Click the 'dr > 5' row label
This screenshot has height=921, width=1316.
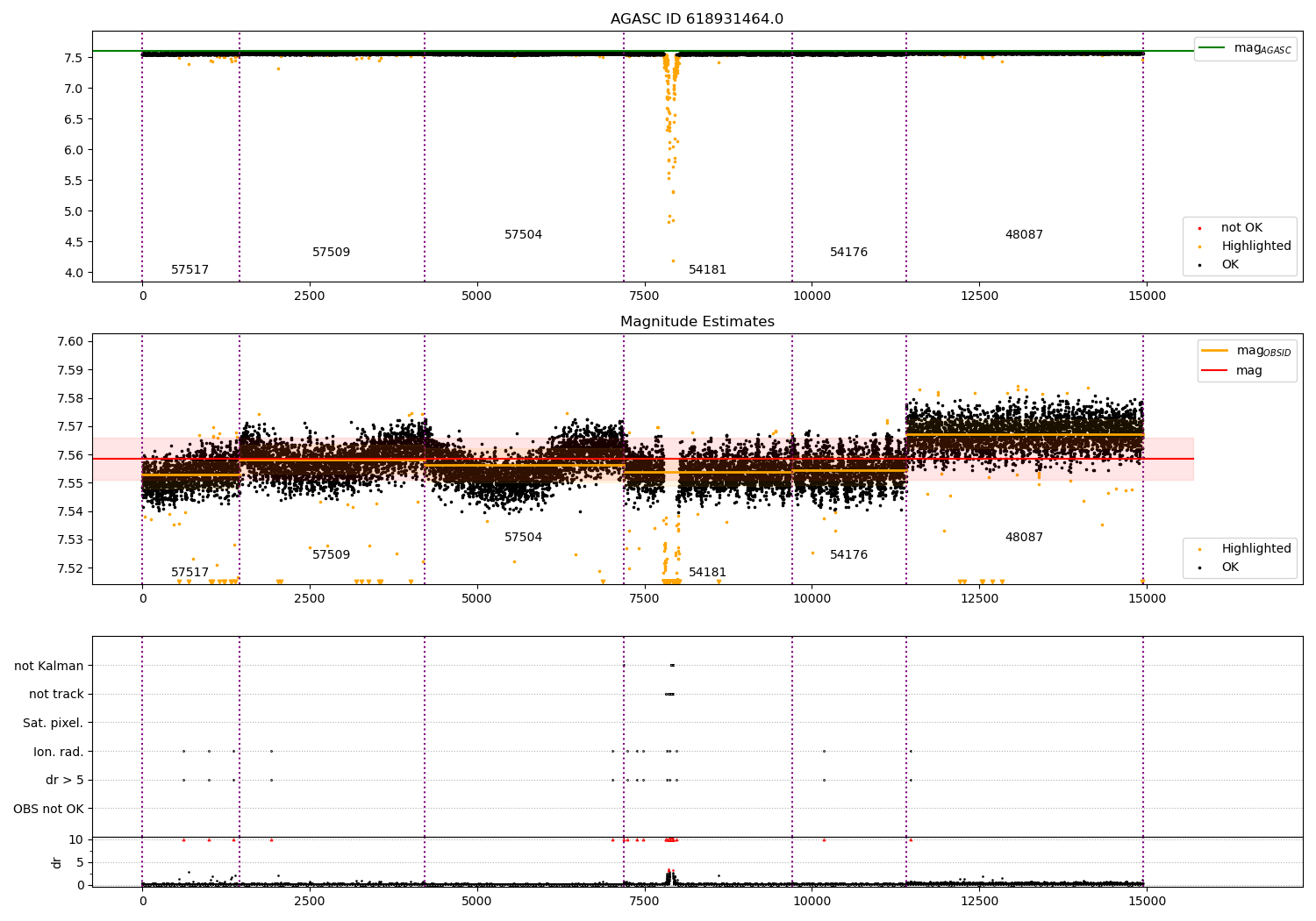point(65,781)
